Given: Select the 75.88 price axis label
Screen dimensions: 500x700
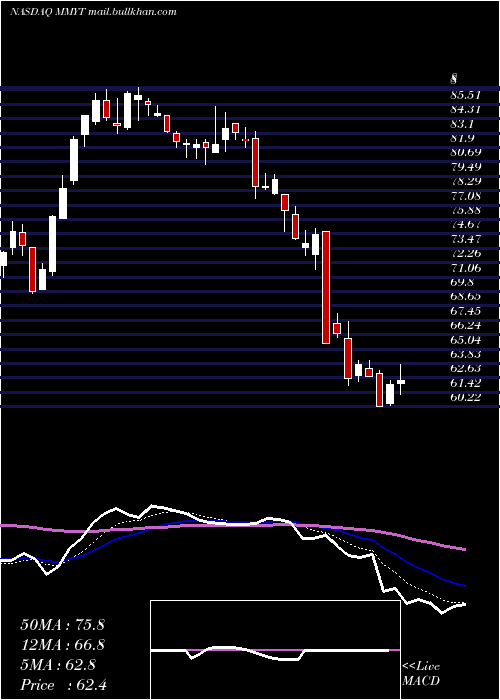Looking at the screenshot, I should click(x=466, y=210).
